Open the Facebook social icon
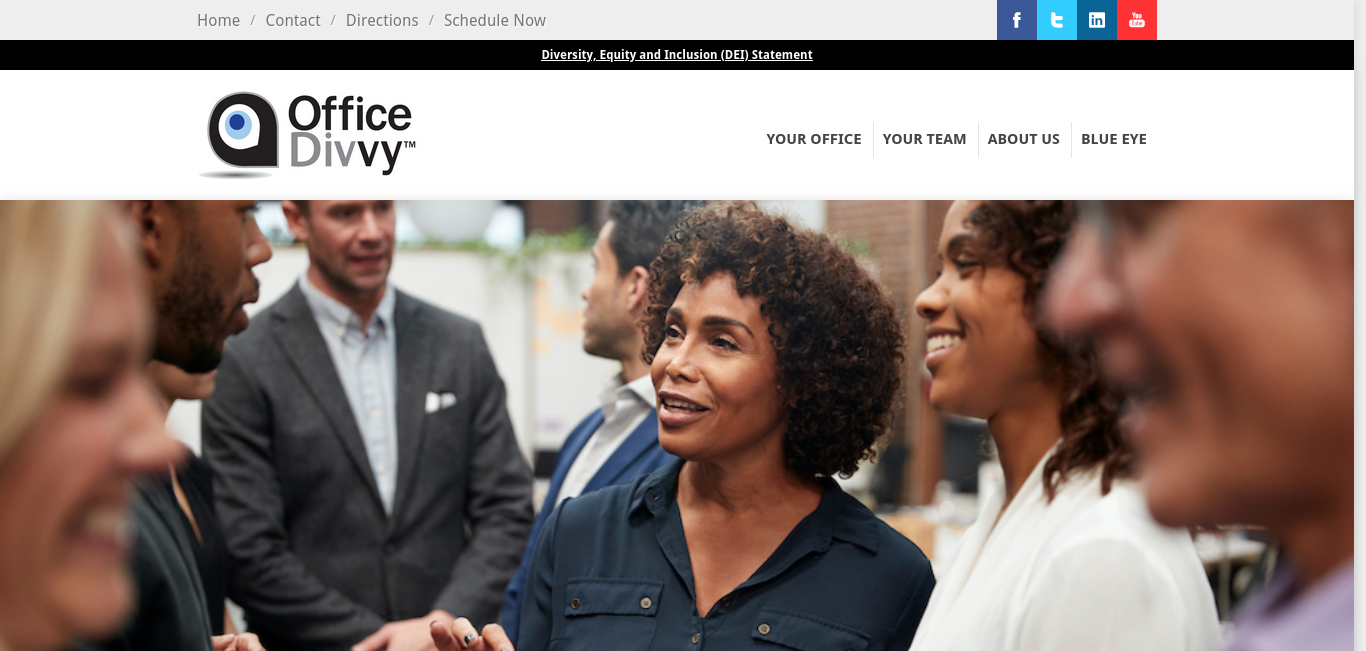This screenshot has height=651, width=1366. point(1017,20)
